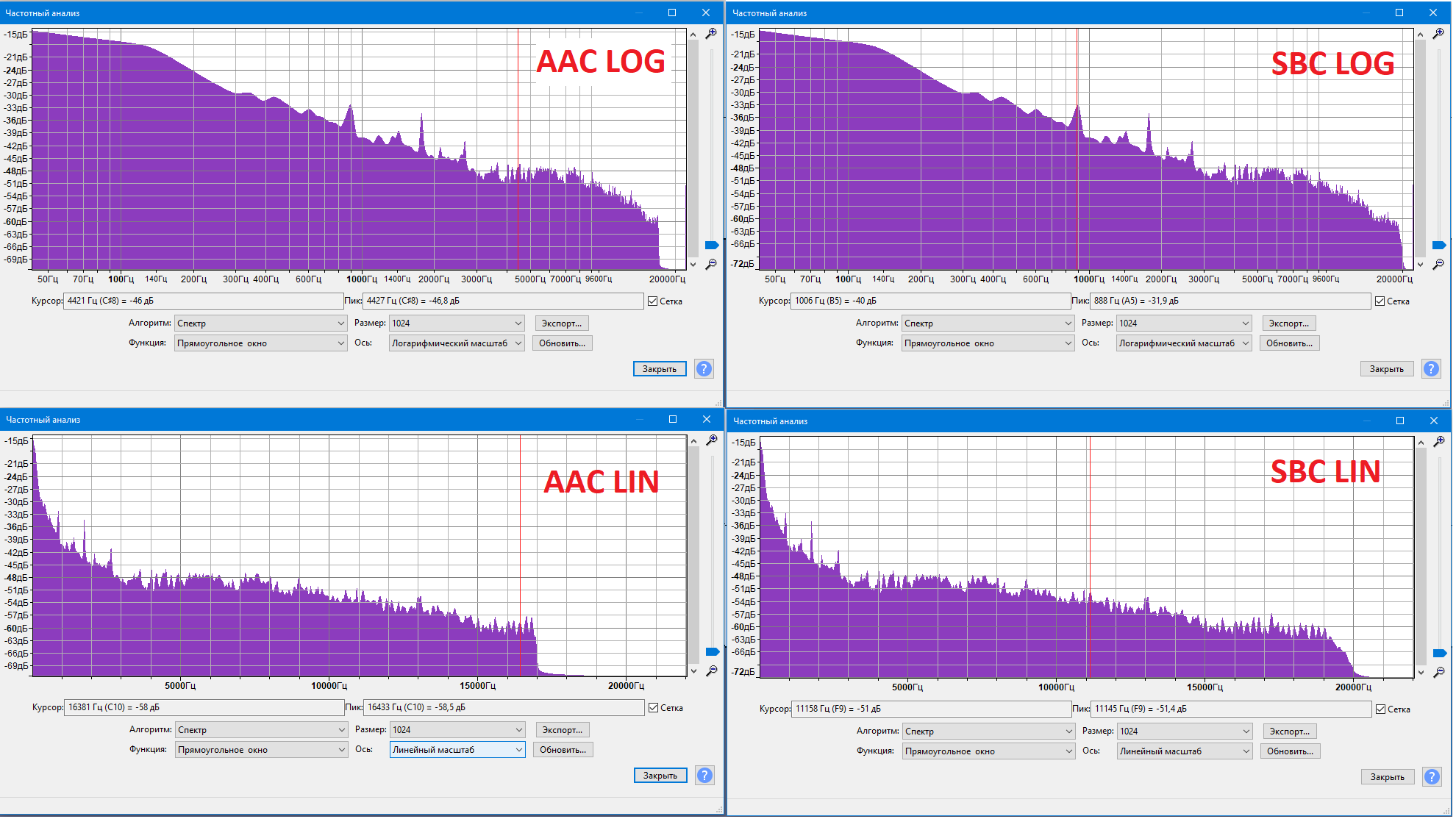Click Курсор readout field in SBC LIN window
This screenshot has width=1456, height=819.
coord(930,709)
